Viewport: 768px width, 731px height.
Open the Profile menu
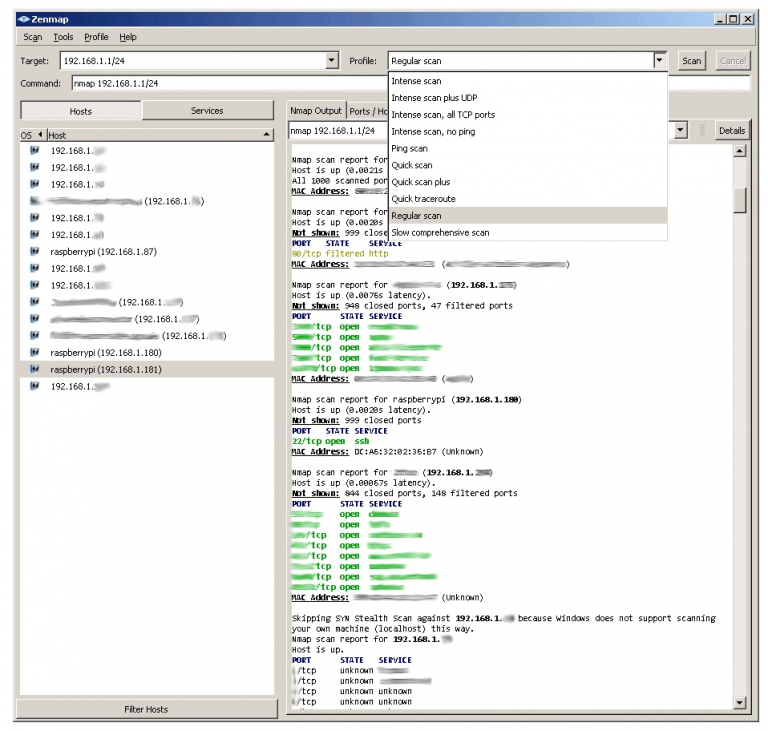[96, 37]
